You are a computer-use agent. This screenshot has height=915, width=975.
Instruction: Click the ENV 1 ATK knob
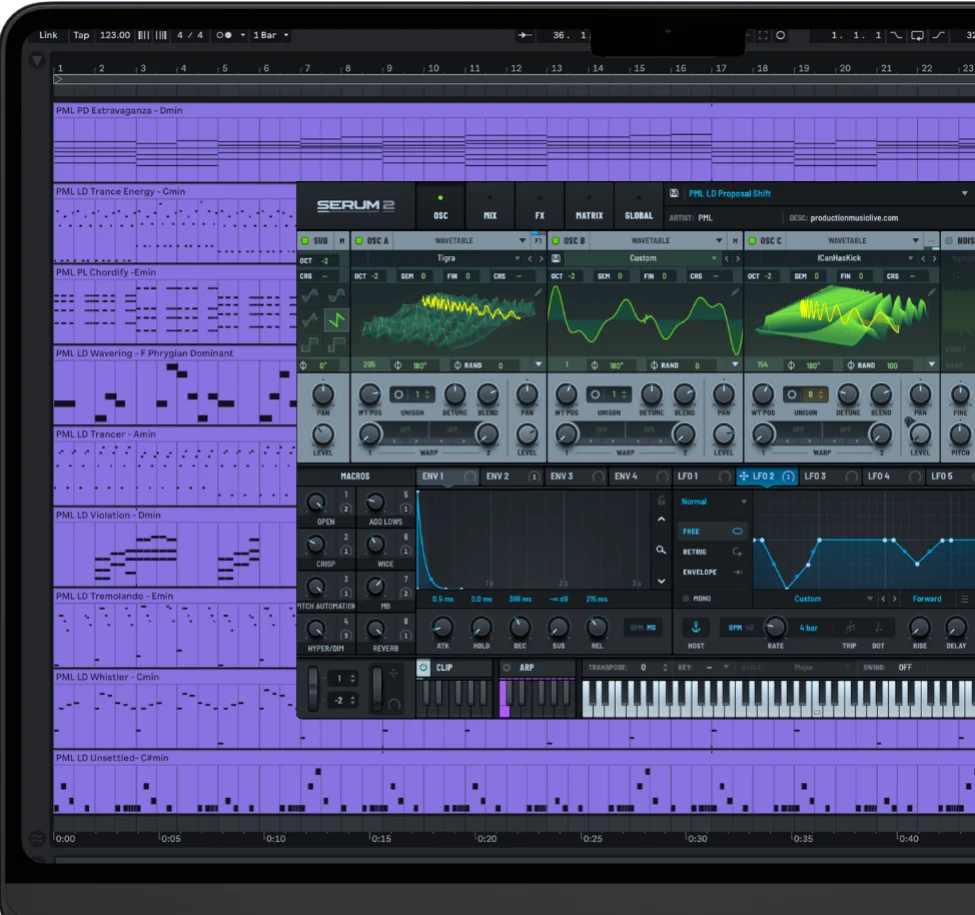click(x=443, y=628)
